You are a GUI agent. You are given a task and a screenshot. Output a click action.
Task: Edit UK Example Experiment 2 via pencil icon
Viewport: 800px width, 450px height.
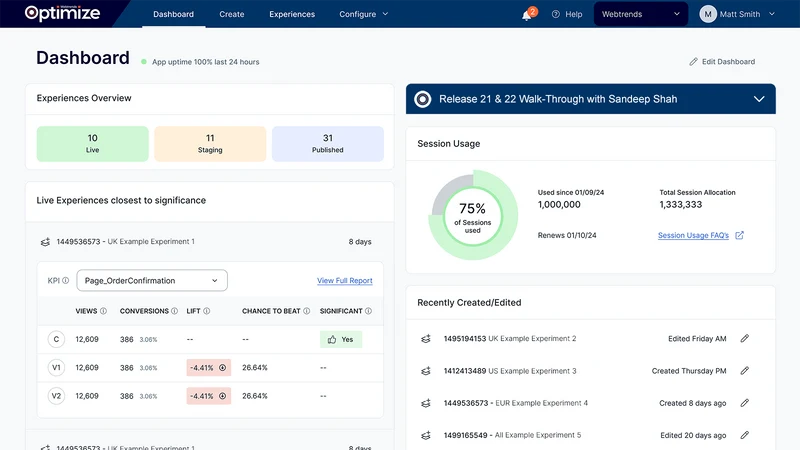click(x=745, y=338)
